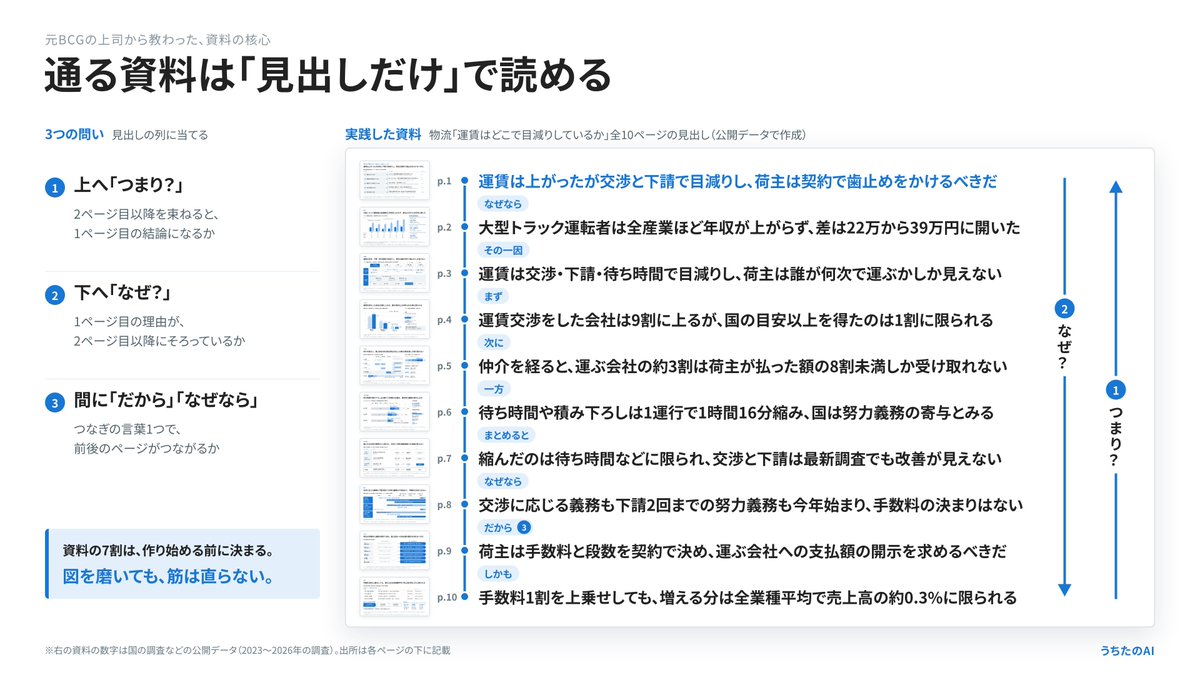Click the p.5 headline 仲介を経ると
This screenshot has height=675, width=1200.
pos(742,366)
